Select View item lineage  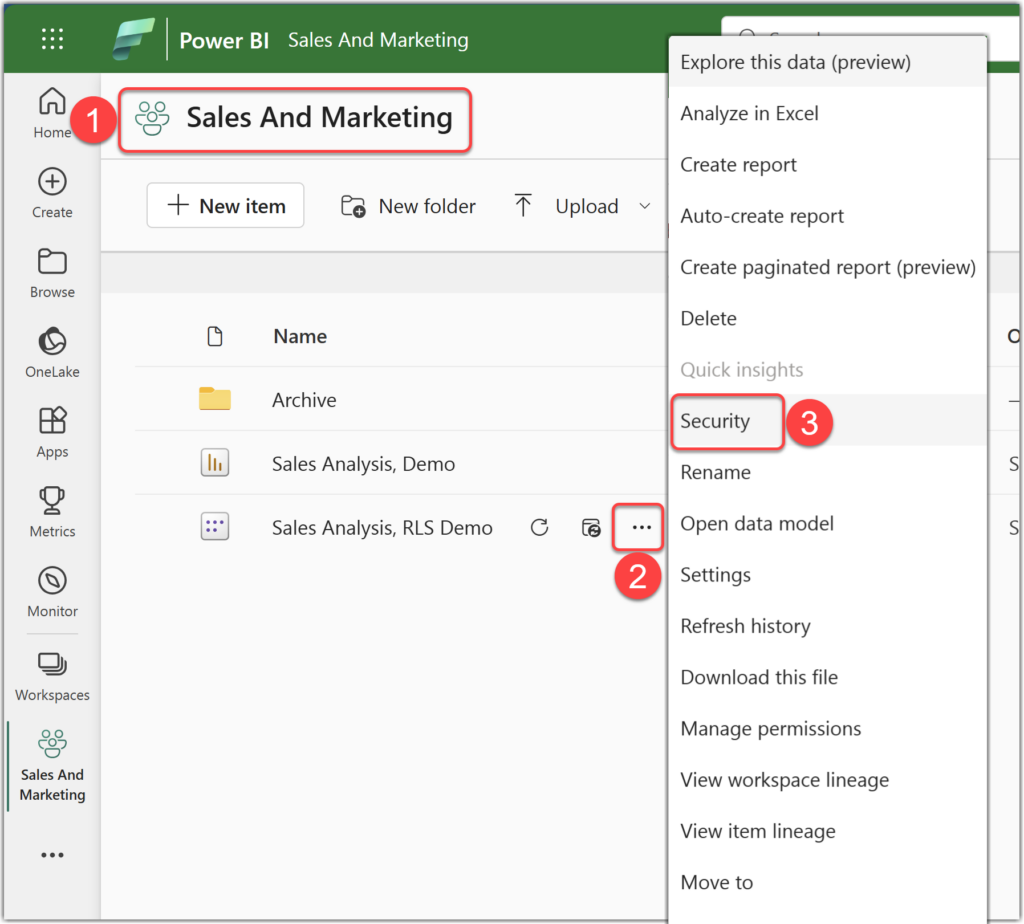click(827, 831)
